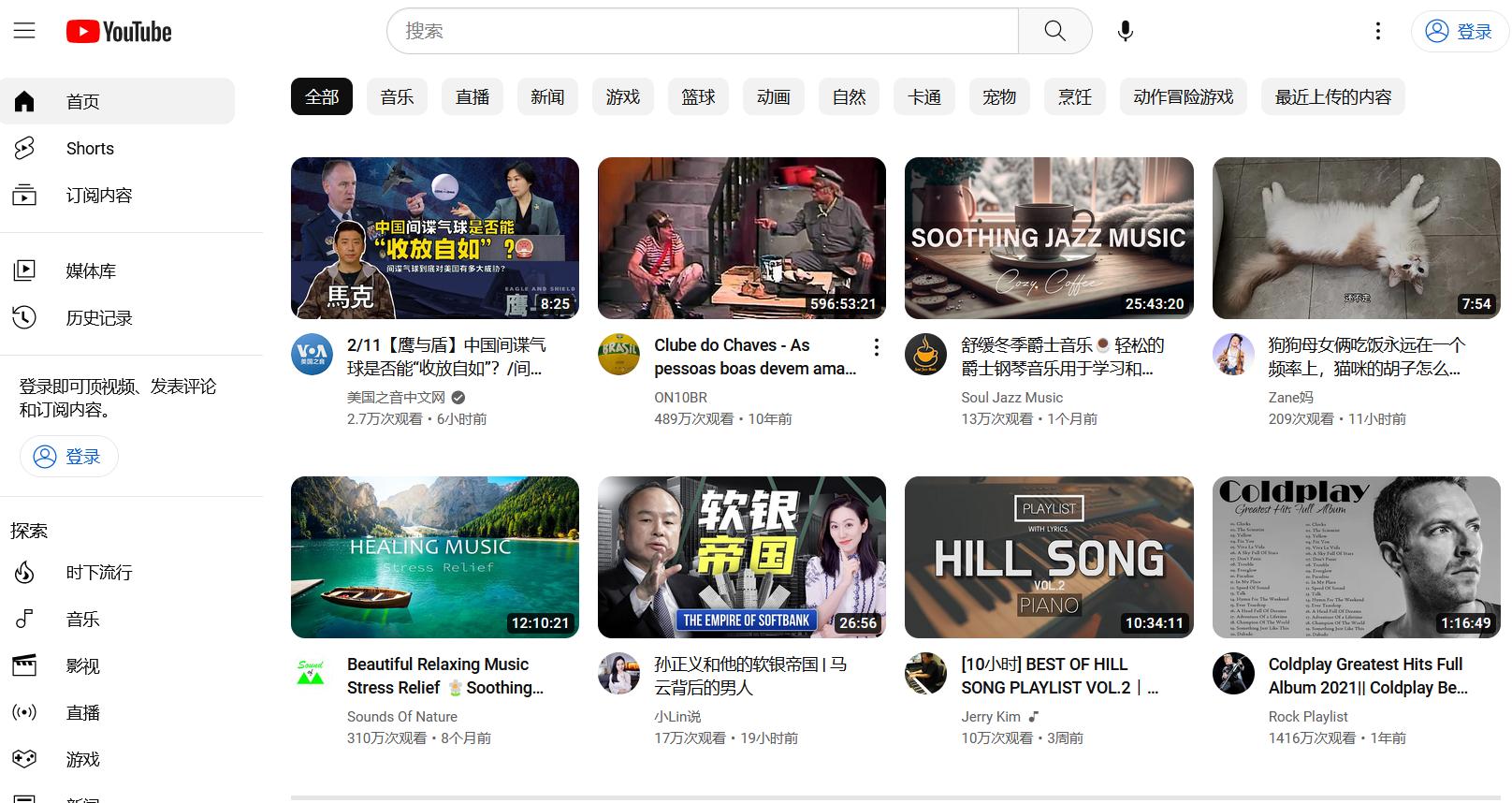Go to 小Lin说 channel name
This screenshot has height=803, width=1512.
677,716
